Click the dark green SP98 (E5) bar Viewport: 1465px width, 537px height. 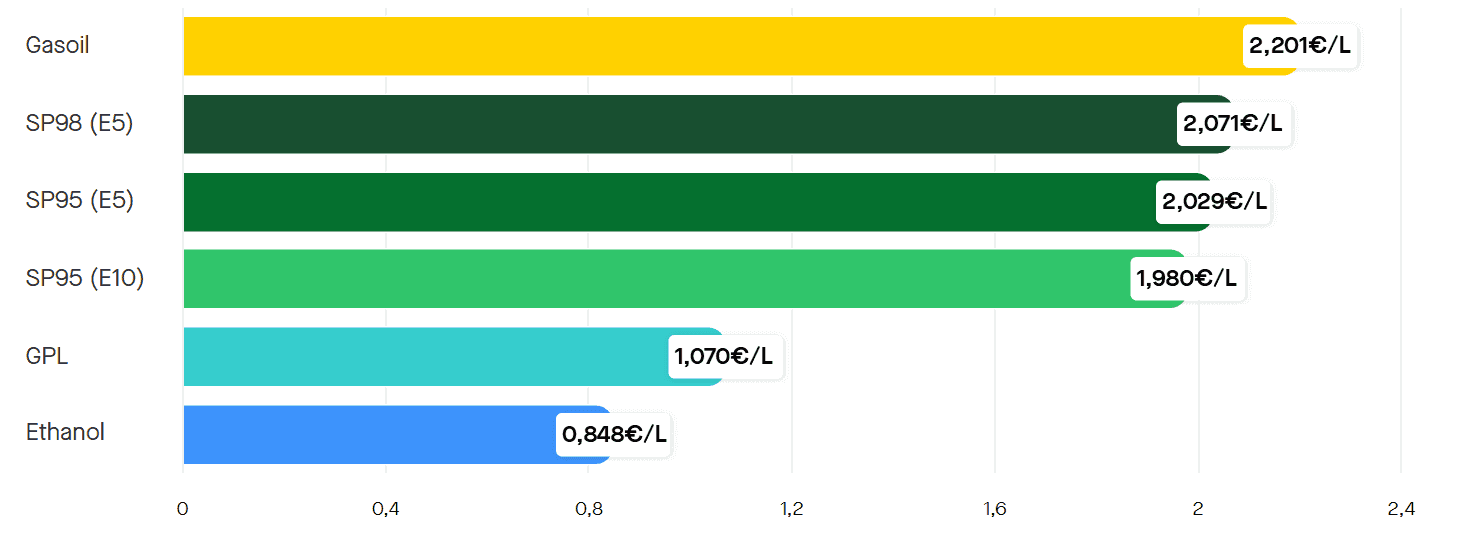[680, 124]
